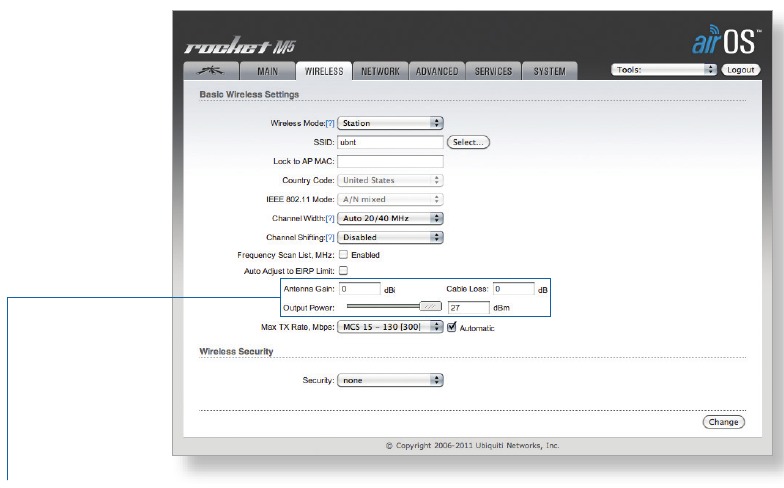Click the SSID Select button
Viewport: 784px width, 488px height.
(x=468, y=142)
